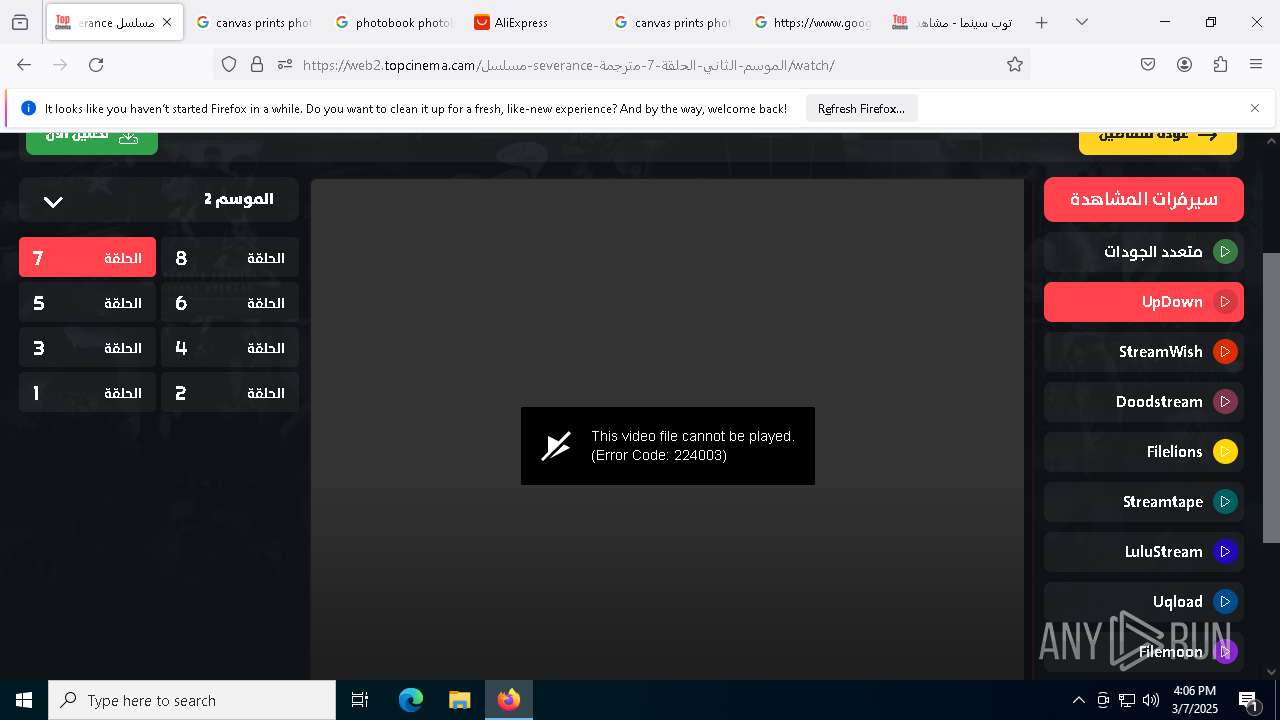Screen dimensions: 1280x720
Task: Click the page vertical scrollbar
Action: (x=1271, y=398)
